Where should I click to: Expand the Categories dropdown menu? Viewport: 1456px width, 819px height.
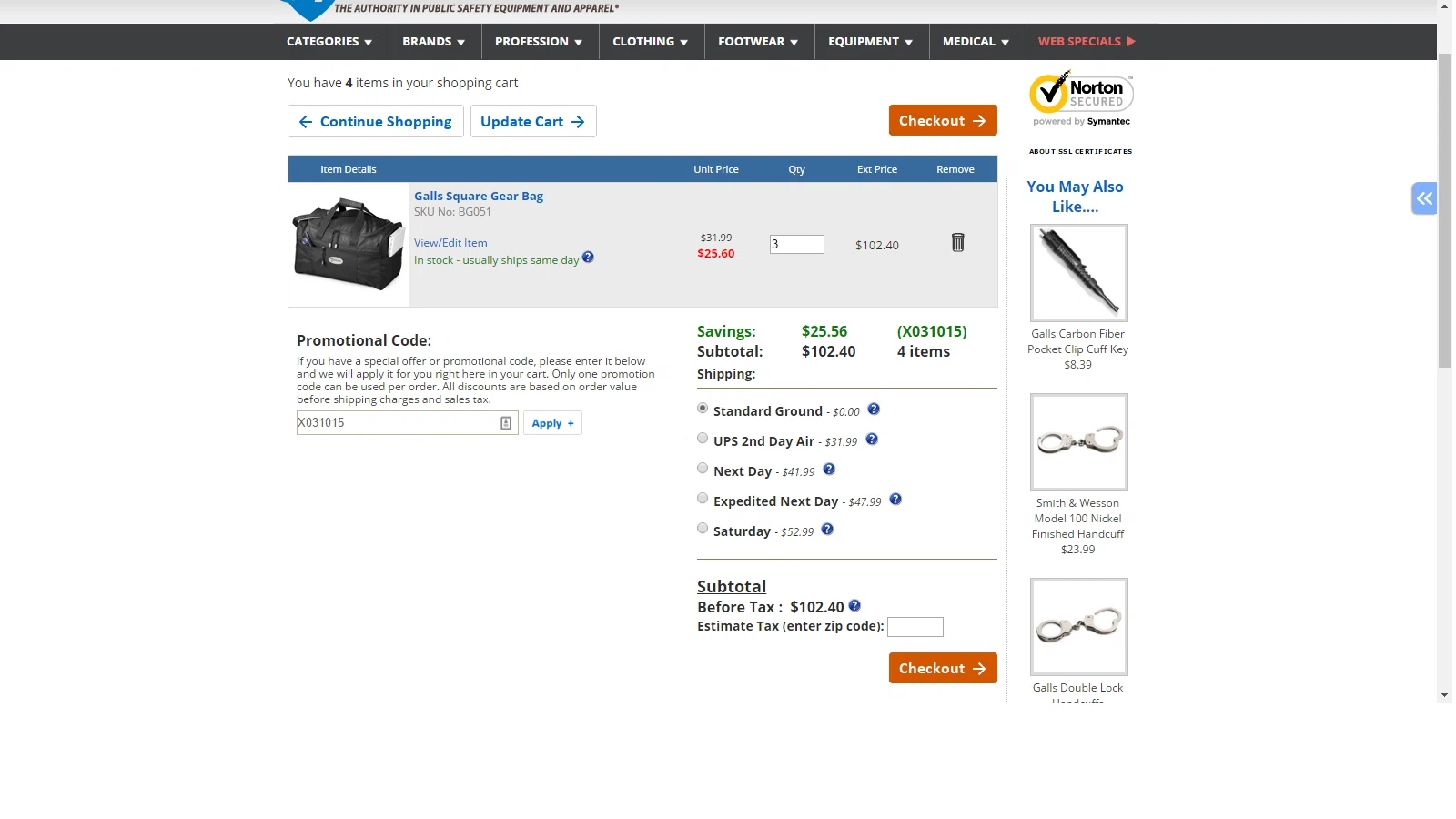(x=329, y=42)
